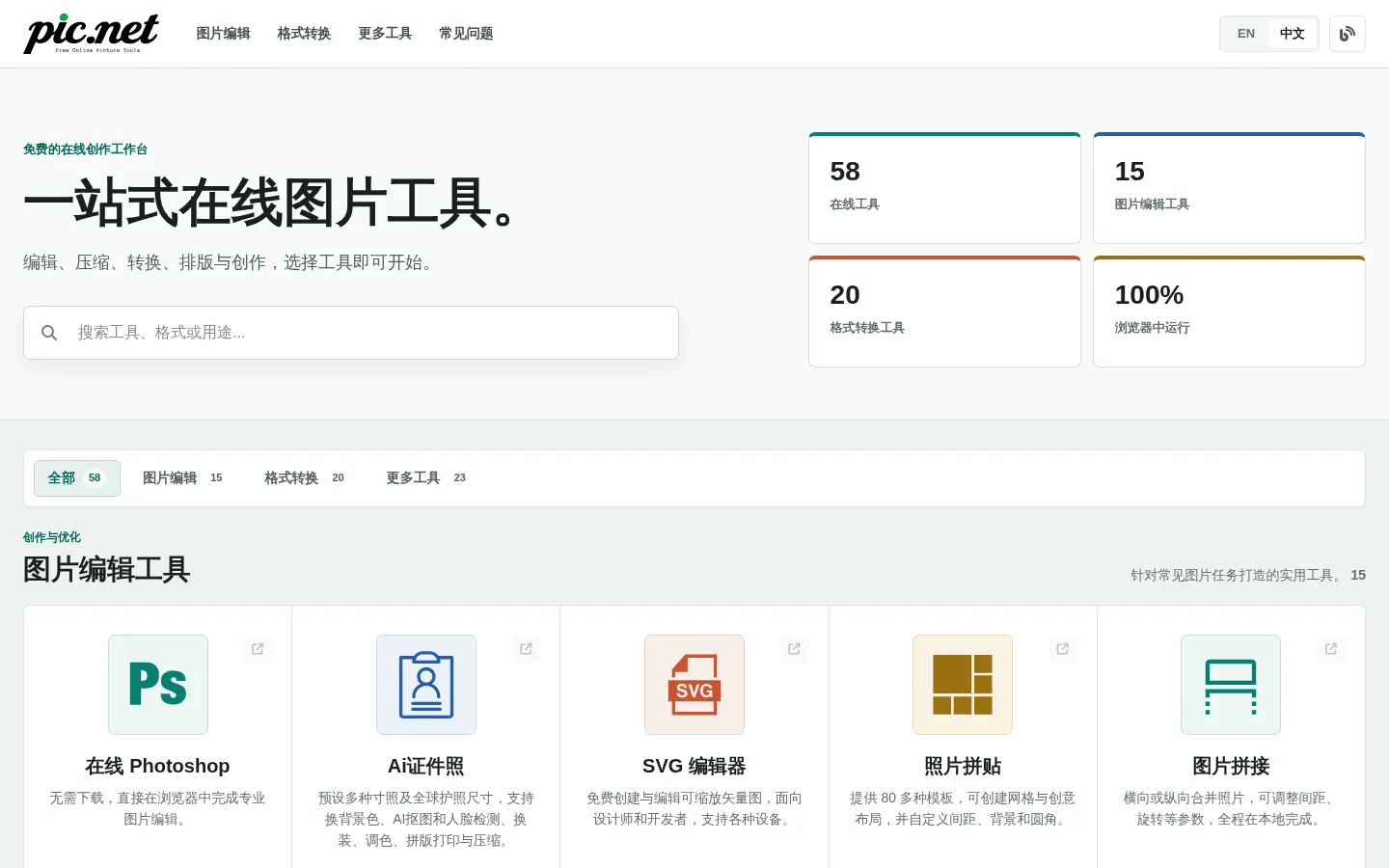Image resolution: width=1389 pixels, height=868 pixels.
Task: Select the 更多工具 23 filter tab
Action: (x=426, y=478)
